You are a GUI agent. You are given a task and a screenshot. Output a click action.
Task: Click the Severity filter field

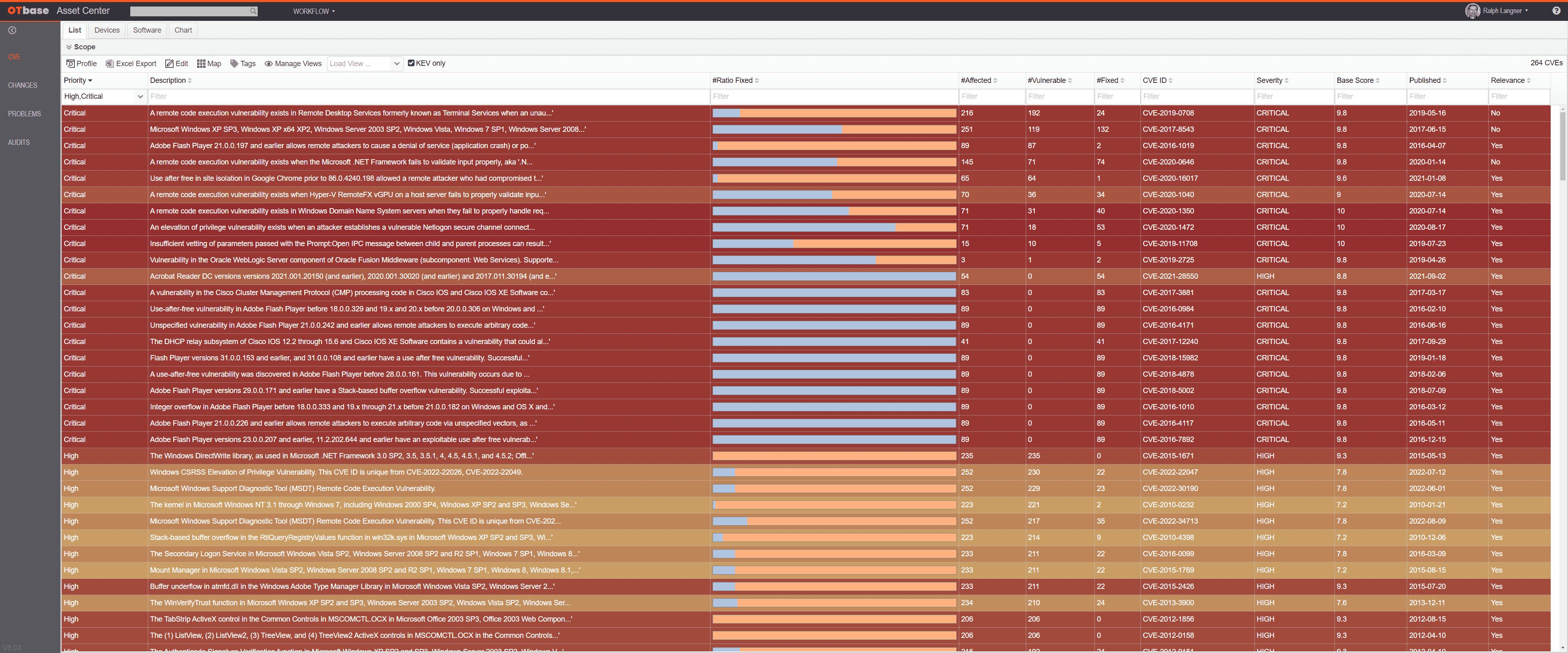[1294, 96]
